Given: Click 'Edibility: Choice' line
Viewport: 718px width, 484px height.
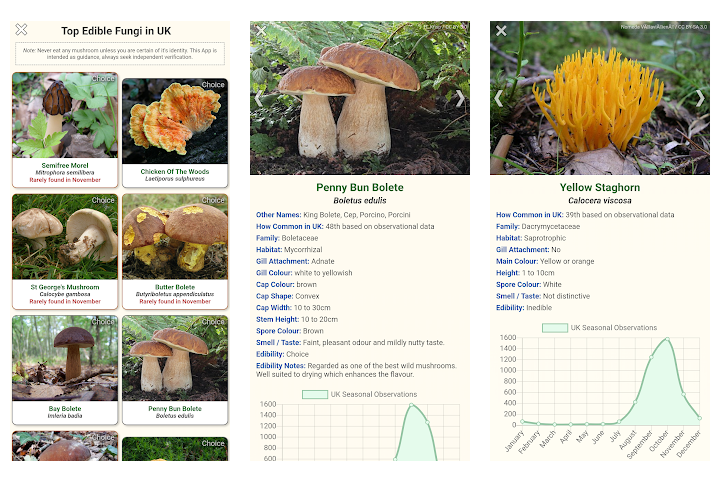Looking at the screenshot, I should pos(282,354).
